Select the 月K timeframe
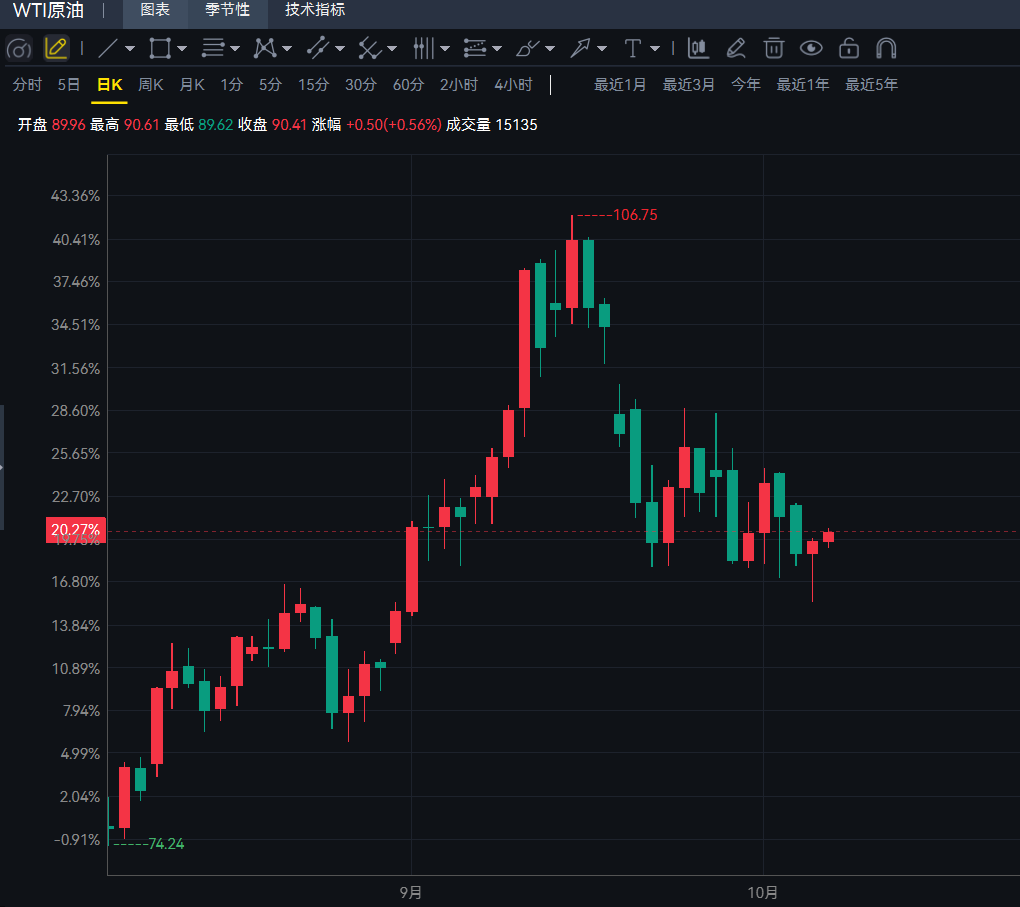This screenshot has height=907, width=1020. 192,85
